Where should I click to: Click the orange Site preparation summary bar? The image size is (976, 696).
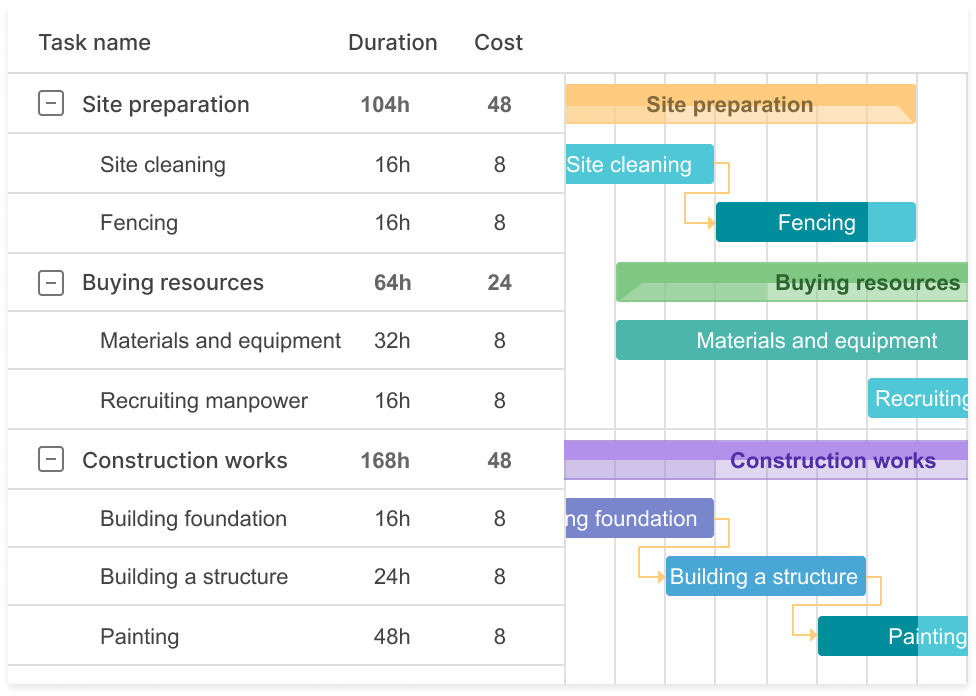coord(740,104)
